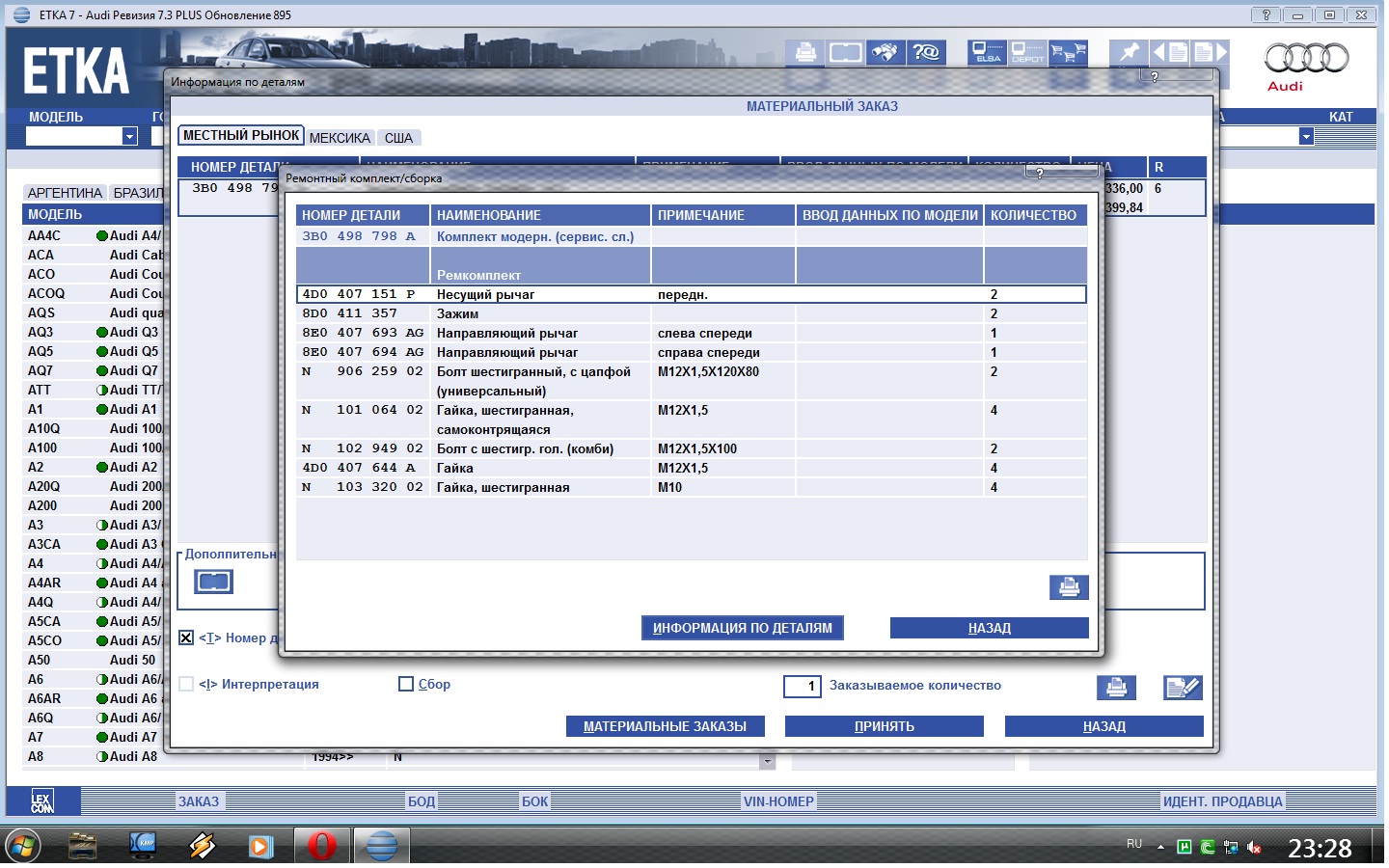This screenshot has height=868, width=1389.
Task: Select the row 4D0 407 151 P Несущий рычаг
Action: tap(692, 294)
